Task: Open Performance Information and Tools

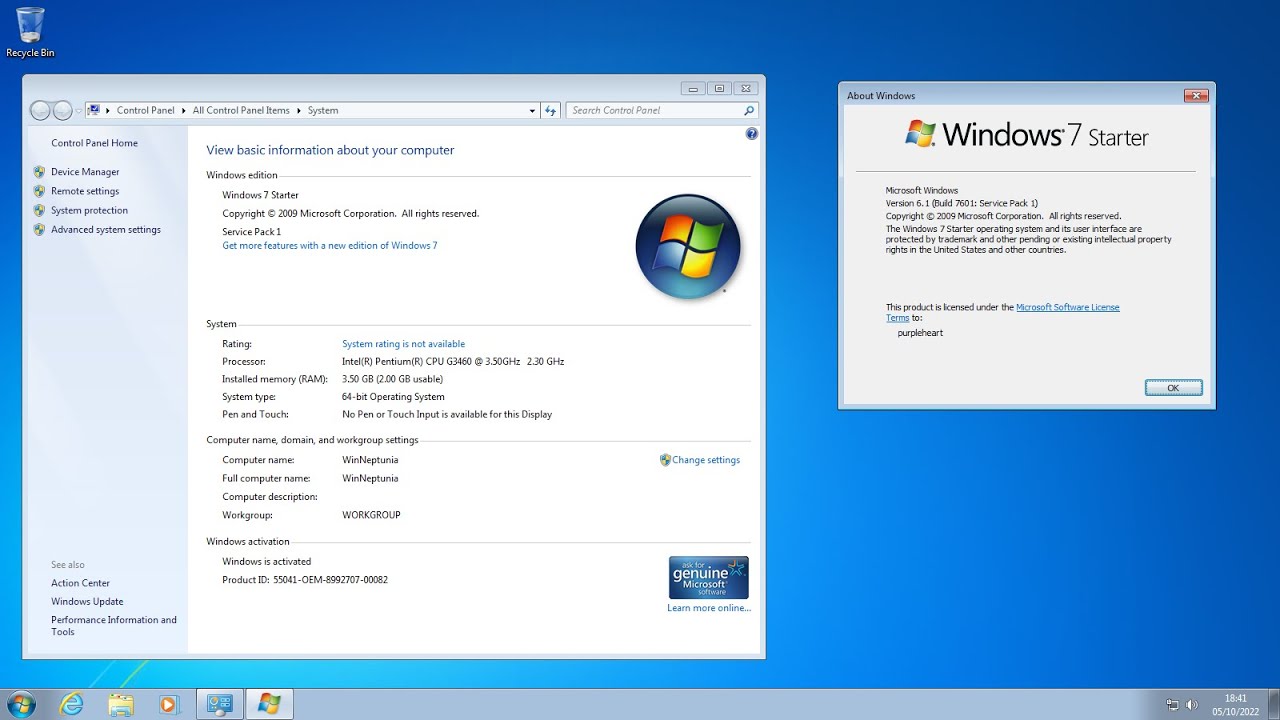Action: point(114,626)
